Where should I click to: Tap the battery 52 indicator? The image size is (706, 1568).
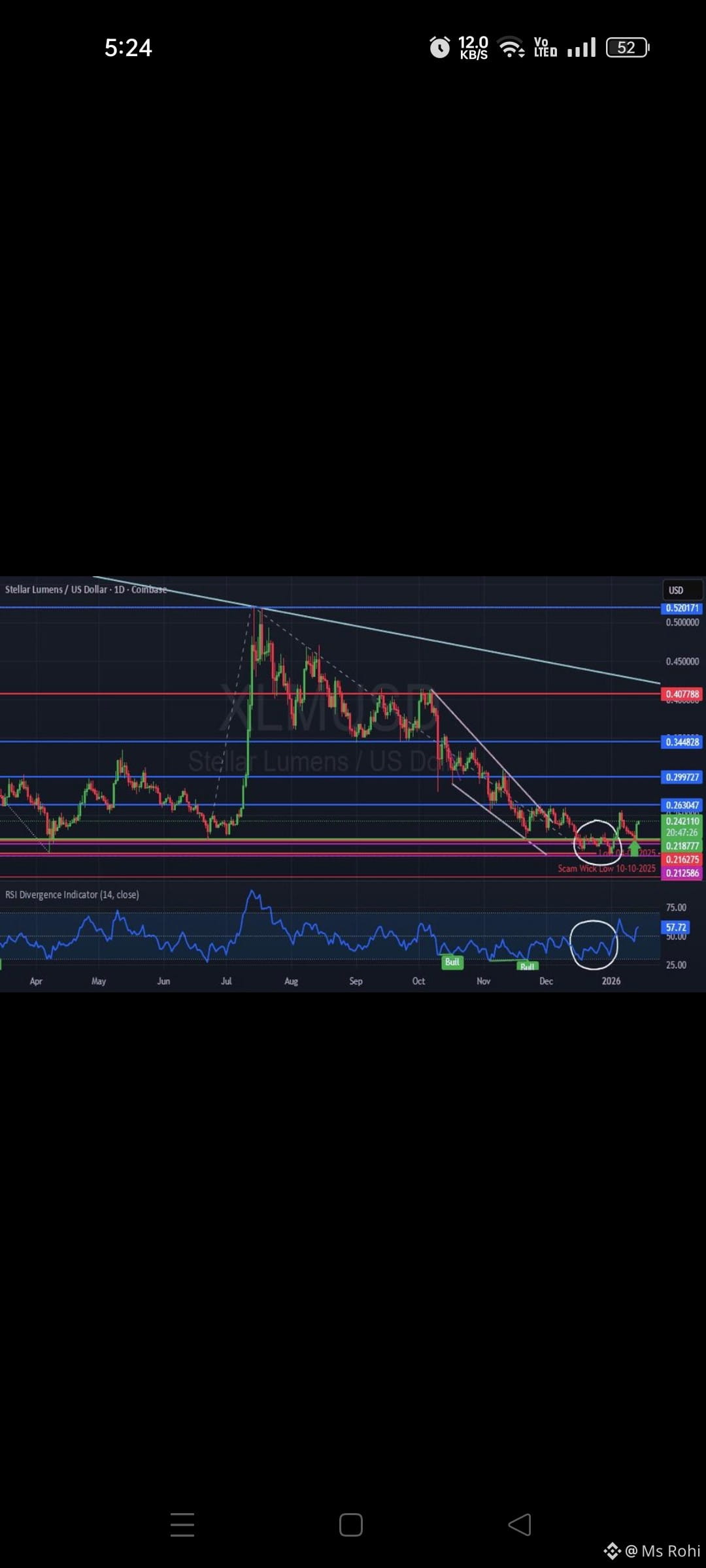click(627, 48)
